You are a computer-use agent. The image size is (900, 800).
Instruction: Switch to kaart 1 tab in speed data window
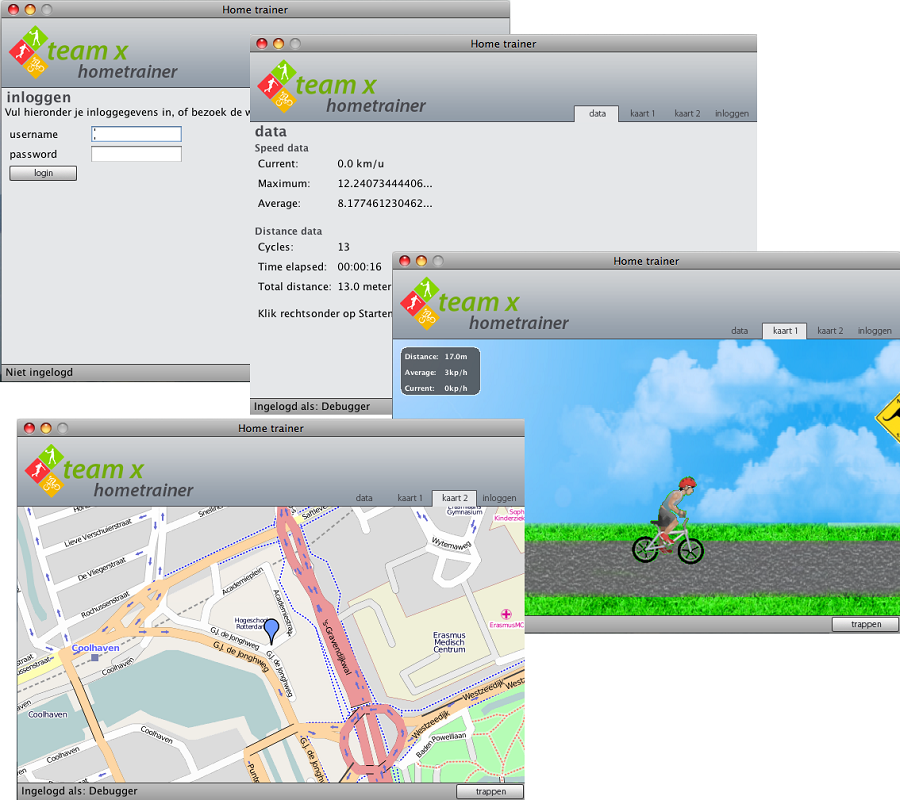coord(642,114)
